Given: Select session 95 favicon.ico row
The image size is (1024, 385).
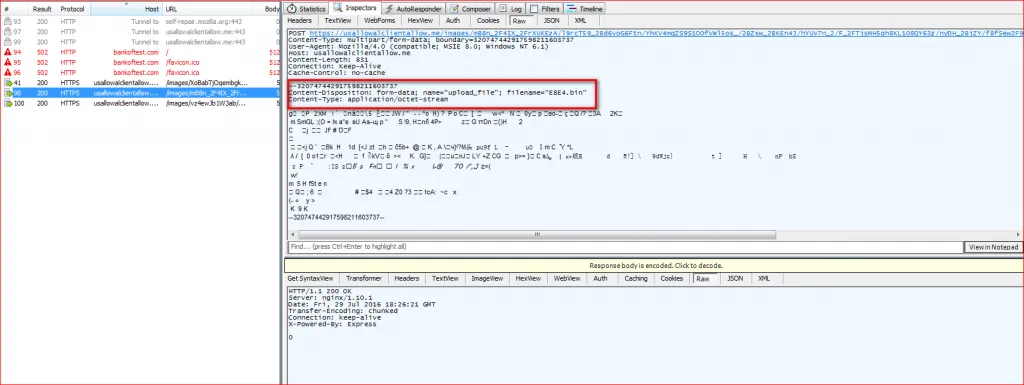Looking at the screenshot, I should 140,63.
